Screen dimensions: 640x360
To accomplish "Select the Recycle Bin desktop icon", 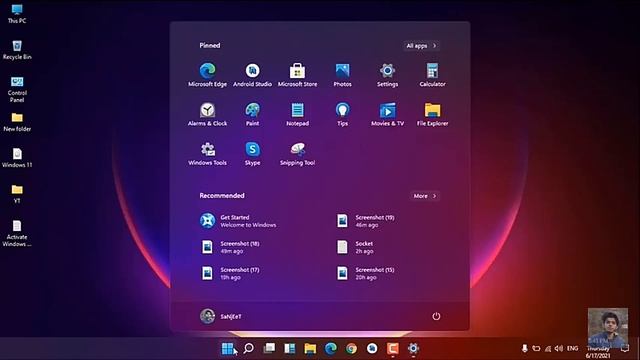I will point(17,50).
